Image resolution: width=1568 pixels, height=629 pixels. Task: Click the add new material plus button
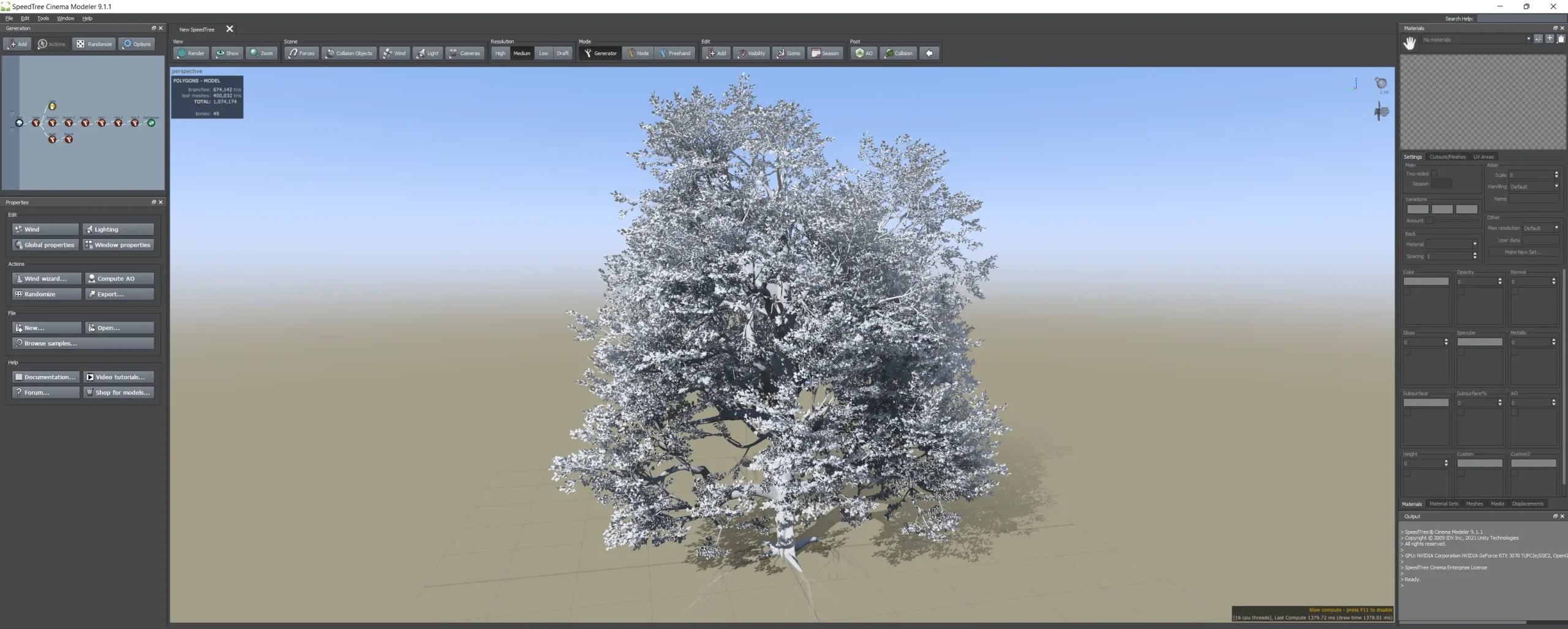point(1550,39)
